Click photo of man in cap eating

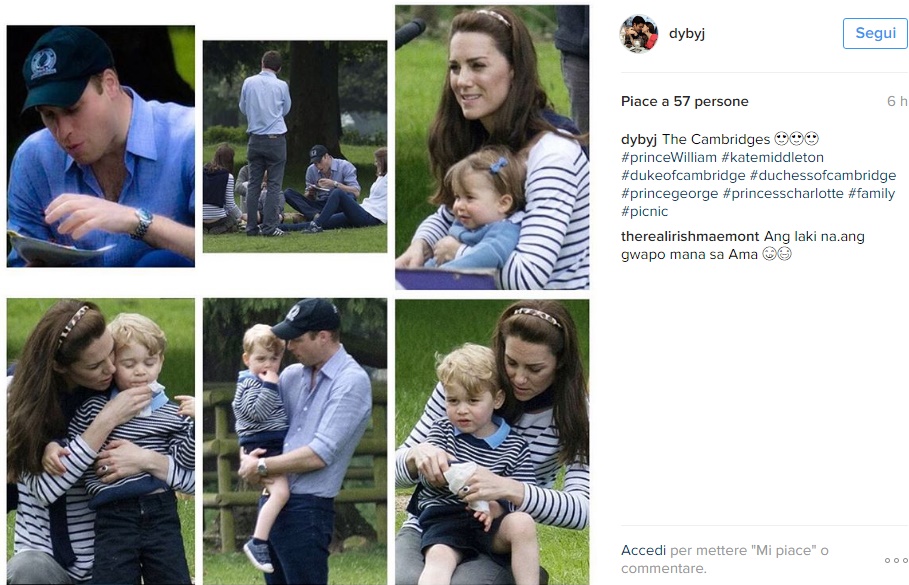pos(101,146)
